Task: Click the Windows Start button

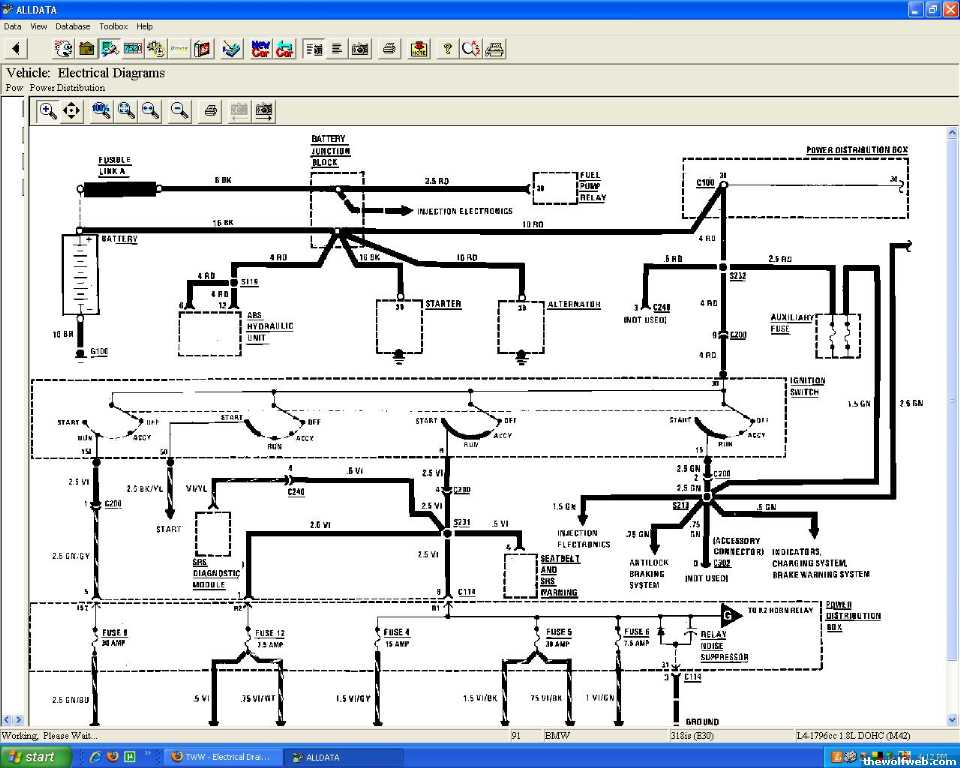Action: click(30, 757)
